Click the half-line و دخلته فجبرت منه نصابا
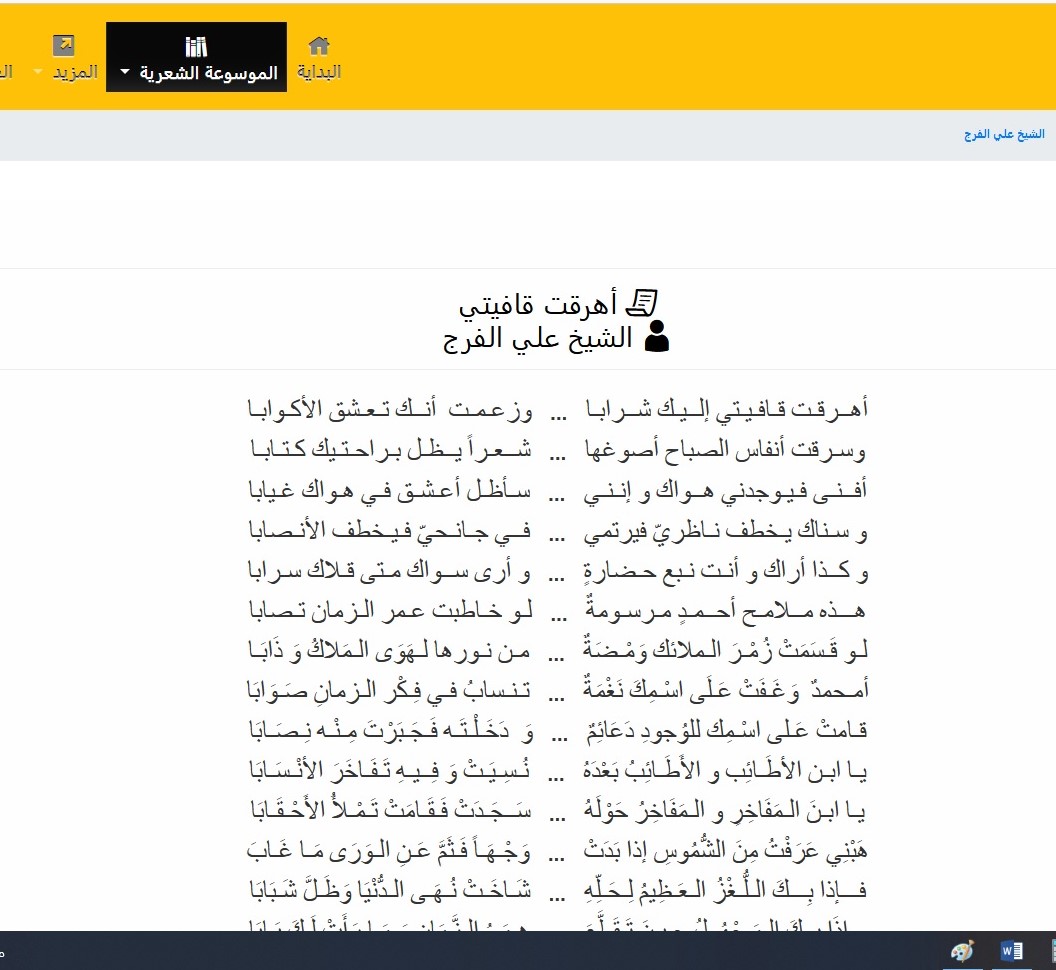1056x970 pixels. [391, 730]
